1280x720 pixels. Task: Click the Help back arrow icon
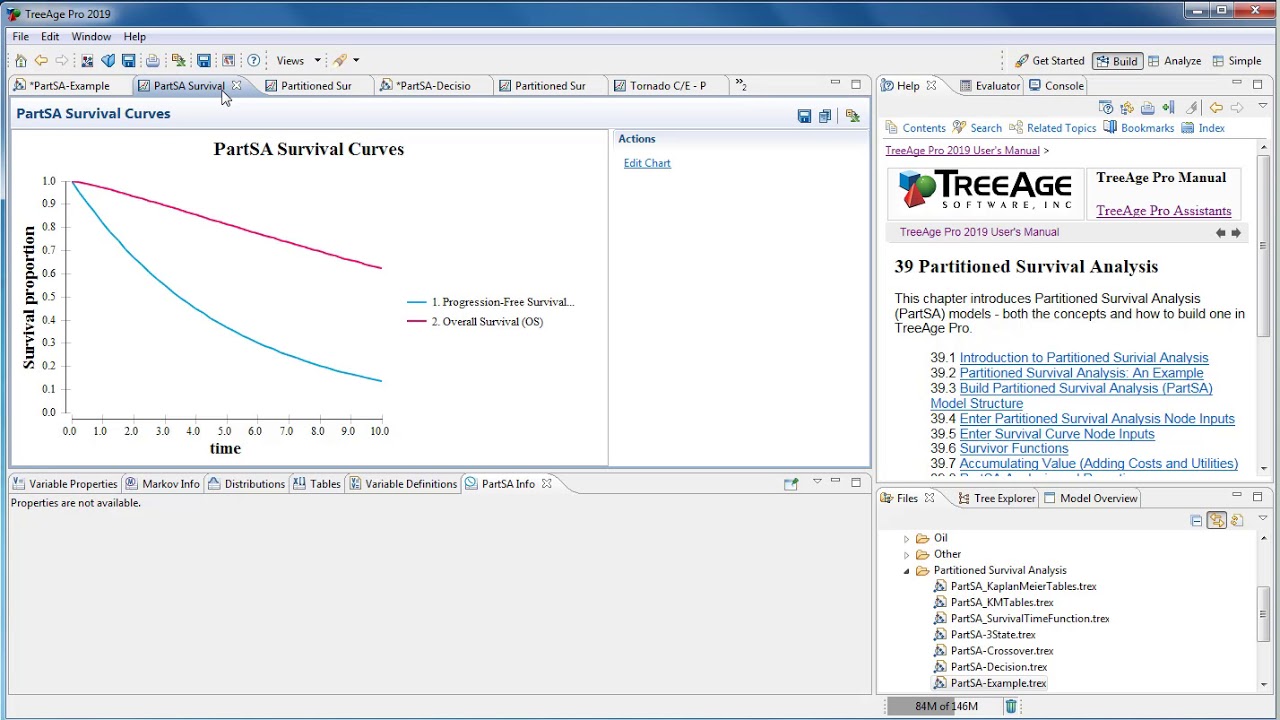coord(1216,108)
